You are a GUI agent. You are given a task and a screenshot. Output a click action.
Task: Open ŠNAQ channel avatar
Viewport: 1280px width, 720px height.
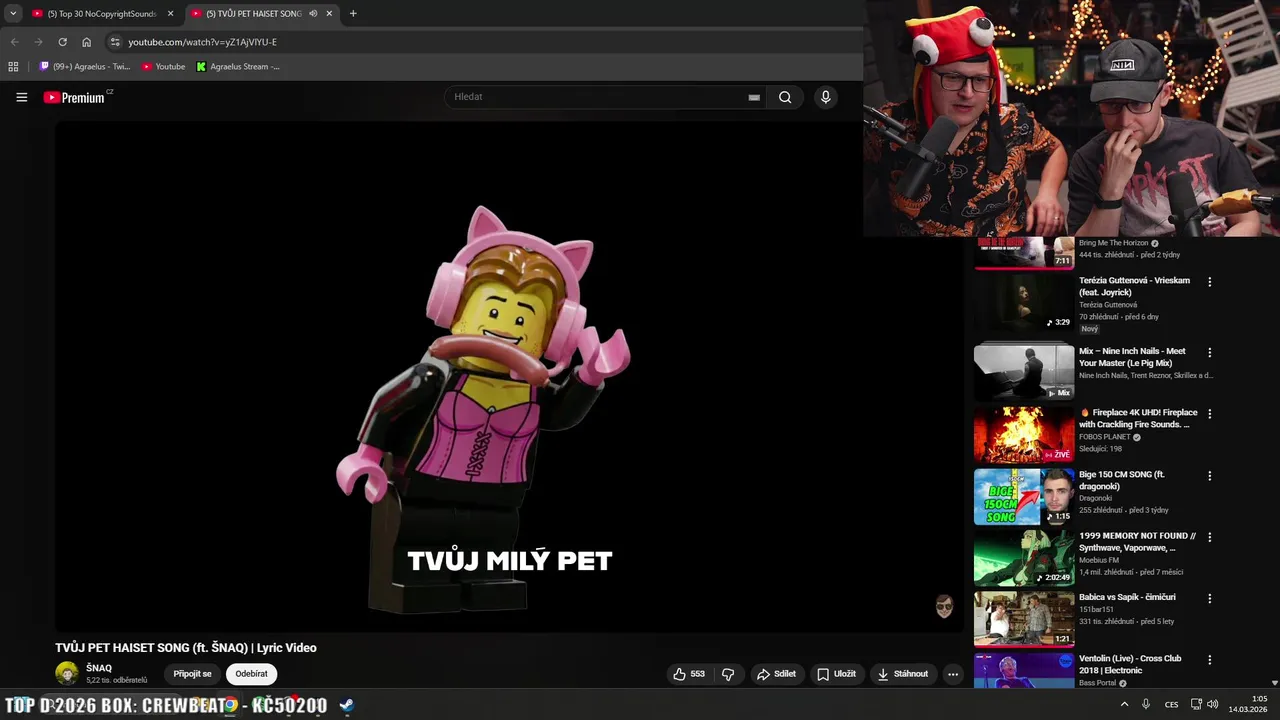coord(67,673)
